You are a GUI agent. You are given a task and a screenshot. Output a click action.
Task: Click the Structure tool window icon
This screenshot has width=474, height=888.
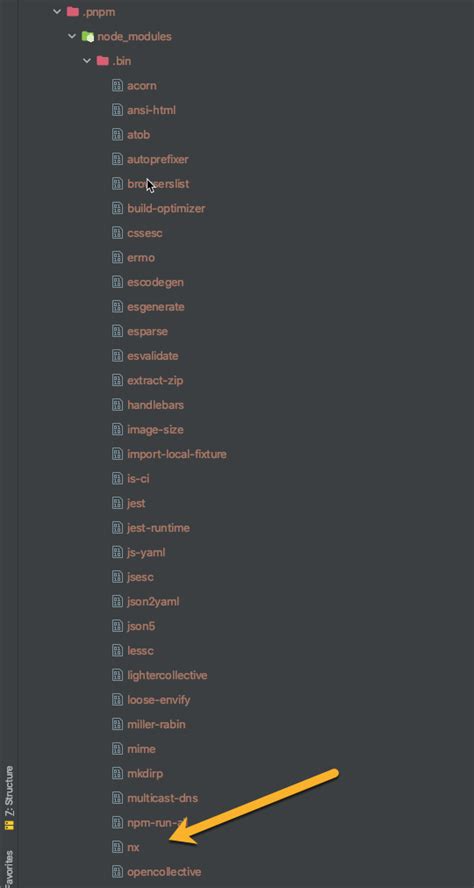tap(9, 825)
